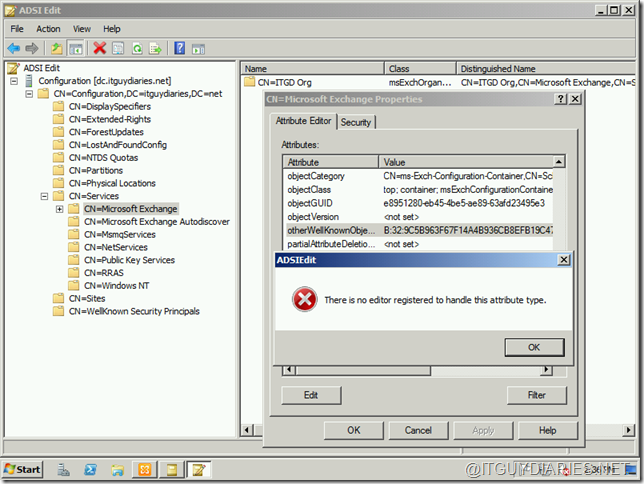Image resolution: width=644 pixels, height=484 pixels.
Task: Click the Filter button
Action: (x=536, y=395)
